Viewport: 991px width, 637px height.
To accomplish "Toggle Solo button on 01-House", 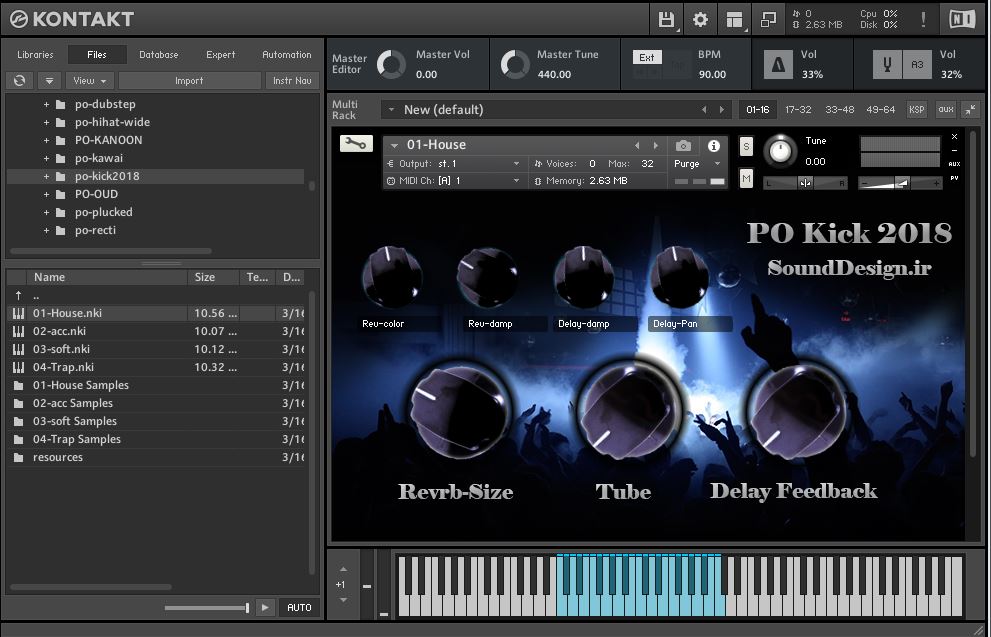I will pyautogui.click(x=746, y=146).
